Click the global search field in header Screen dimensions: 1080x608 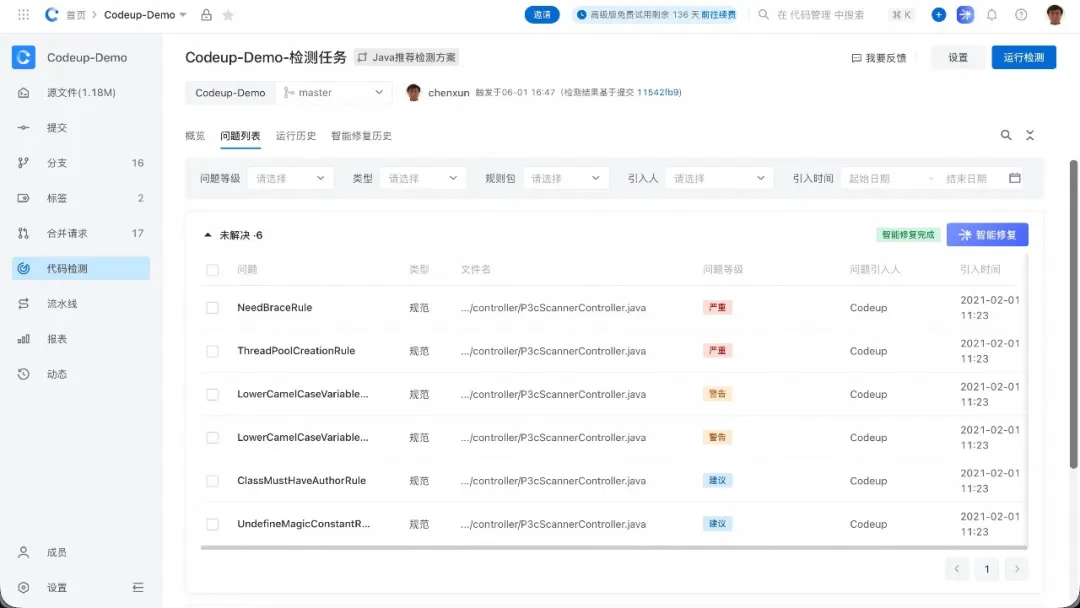click(x=820, y=14)
